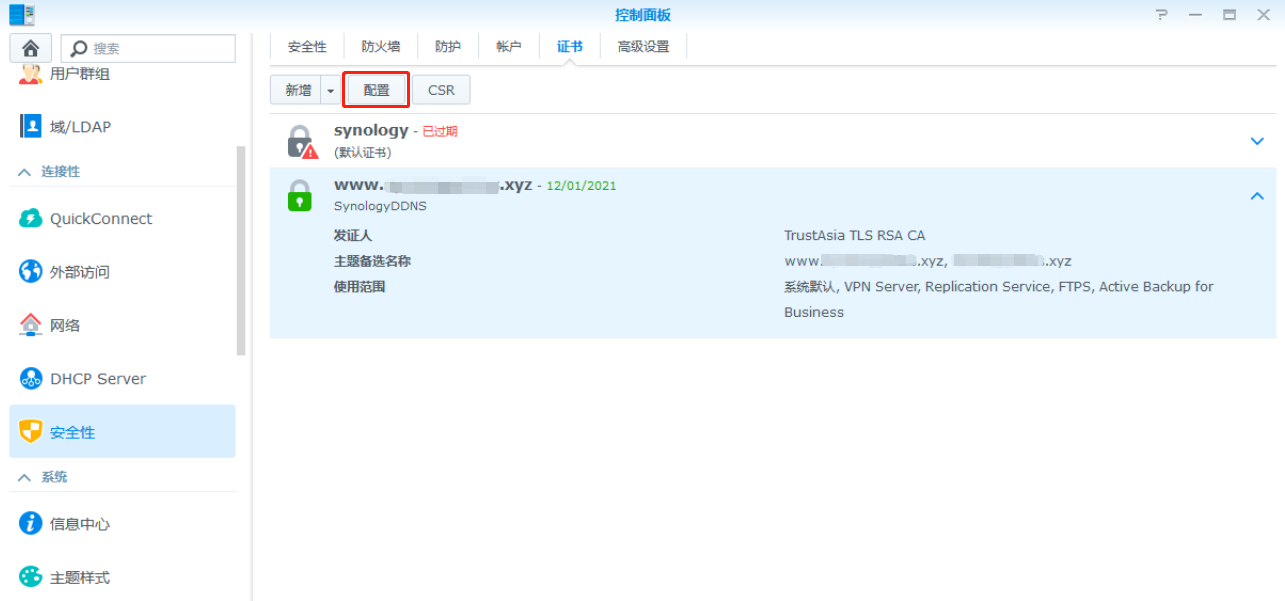Switch to the 防火墙 tab

tap(381, 46)
